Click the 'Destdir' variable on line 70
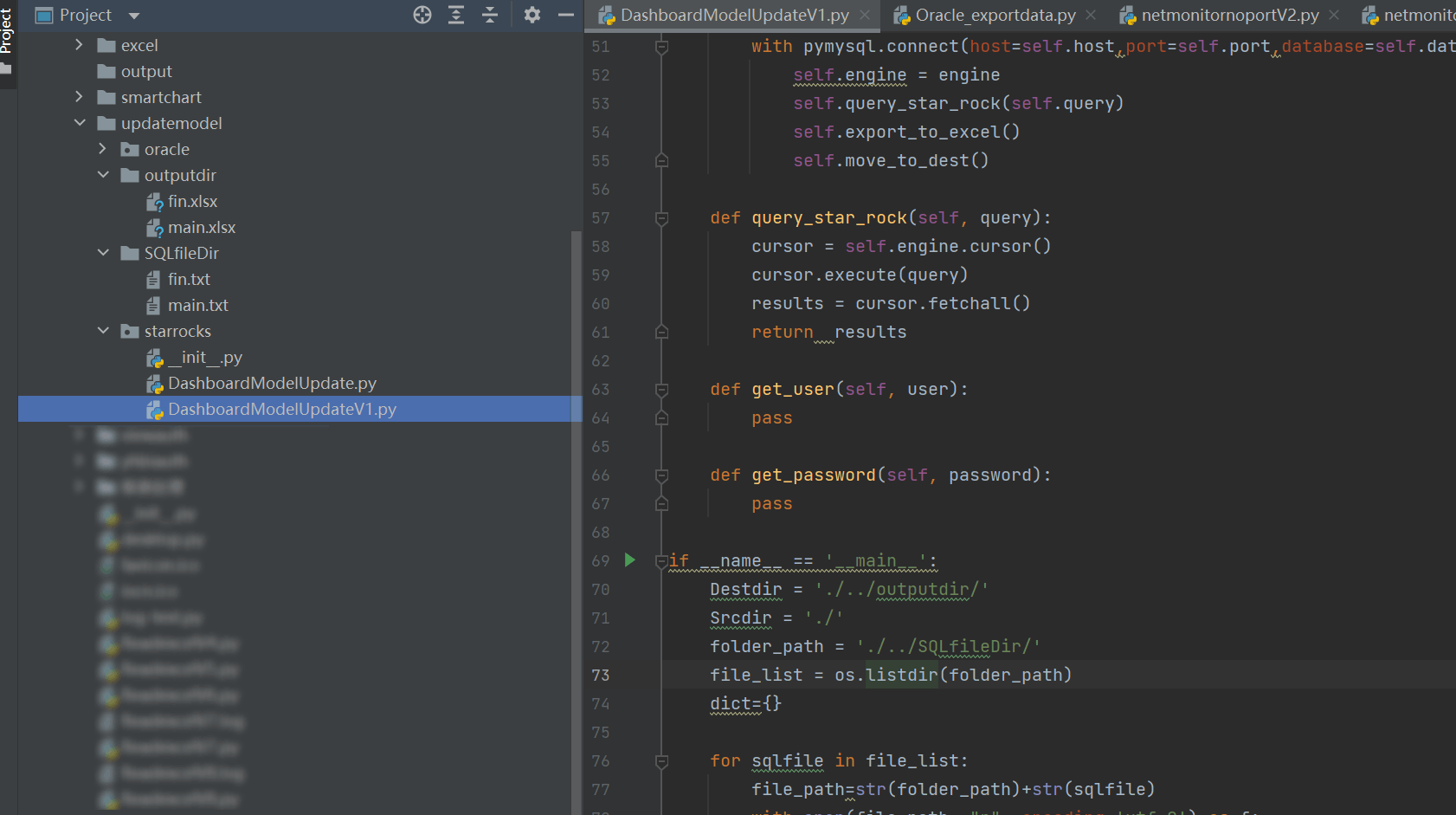The height and width of the screenshot is (815, 1456). click(745, 589)
